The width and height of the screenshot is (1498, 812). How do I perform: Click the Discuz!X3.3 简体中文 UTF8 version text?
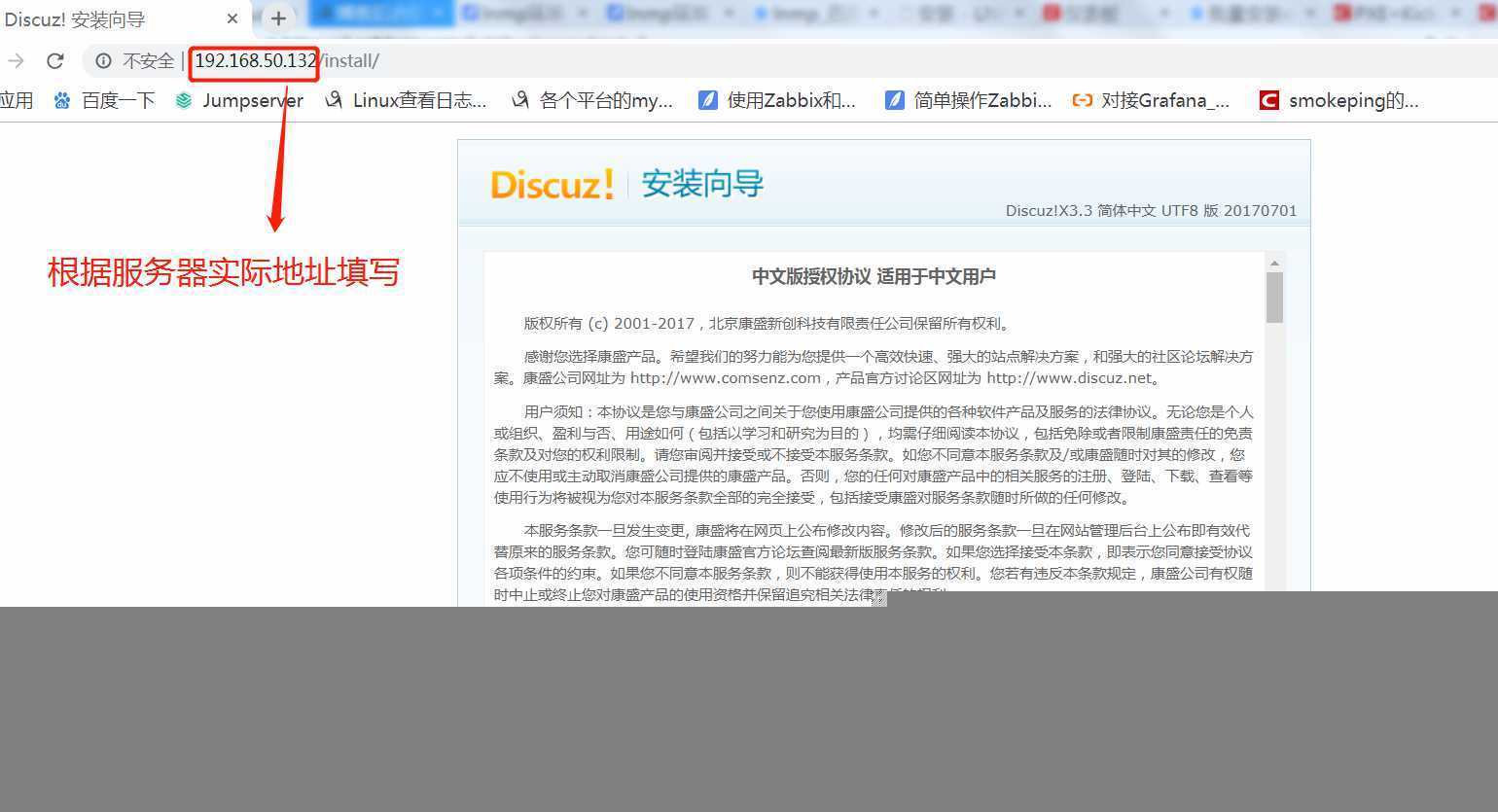click(x=1151, y=211)
